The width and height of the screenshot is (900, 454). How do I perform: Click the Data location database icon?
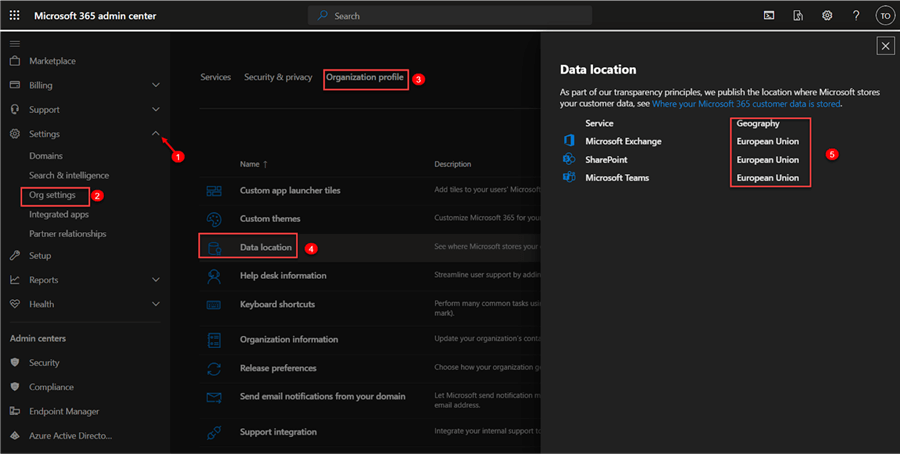[x=214, y=248]
